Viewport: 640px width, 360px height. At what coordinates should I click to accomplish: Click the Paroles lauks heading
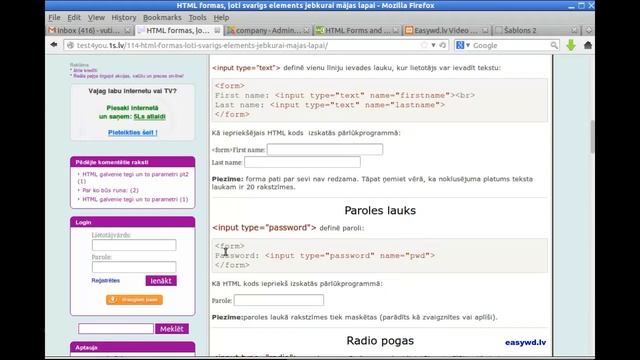pyautogui.click(x=380, y=210)
